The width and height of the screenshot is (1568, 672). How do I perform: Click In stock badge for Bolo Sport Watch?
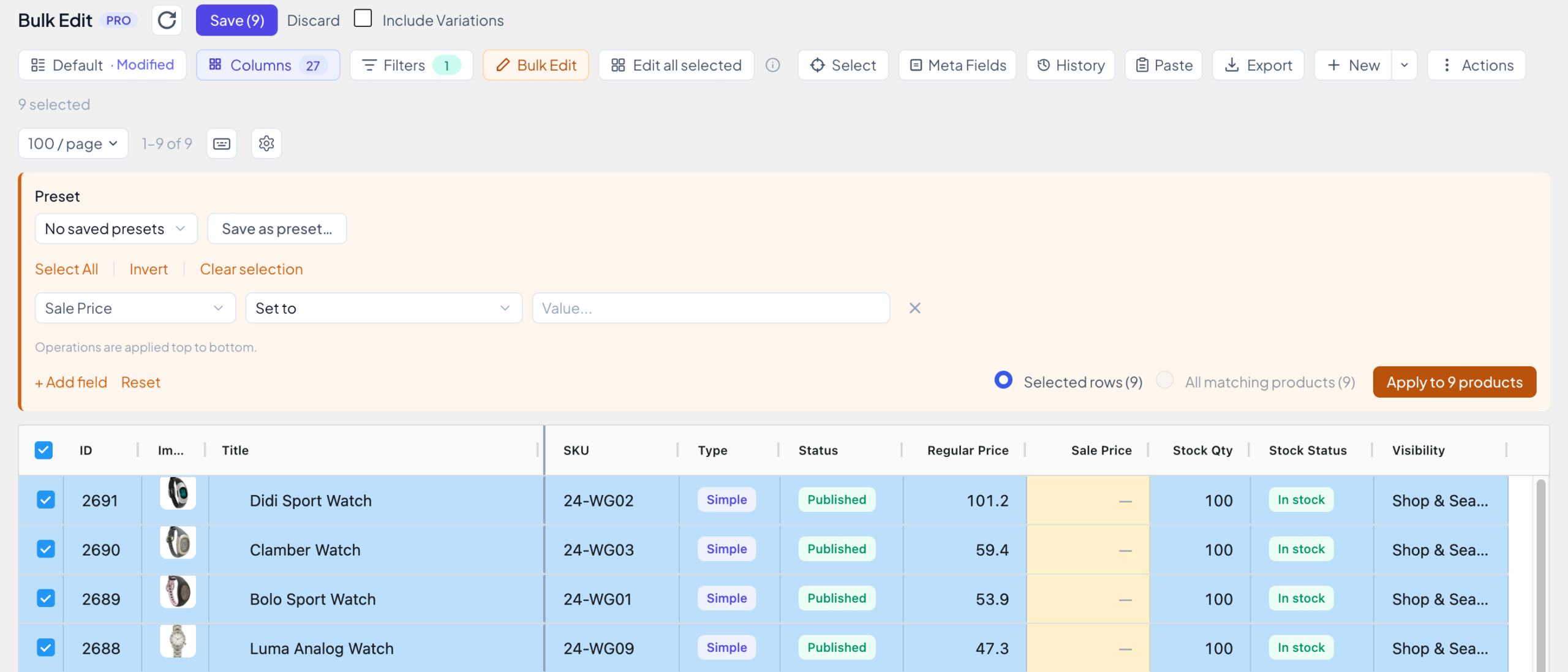[1301, 598]
